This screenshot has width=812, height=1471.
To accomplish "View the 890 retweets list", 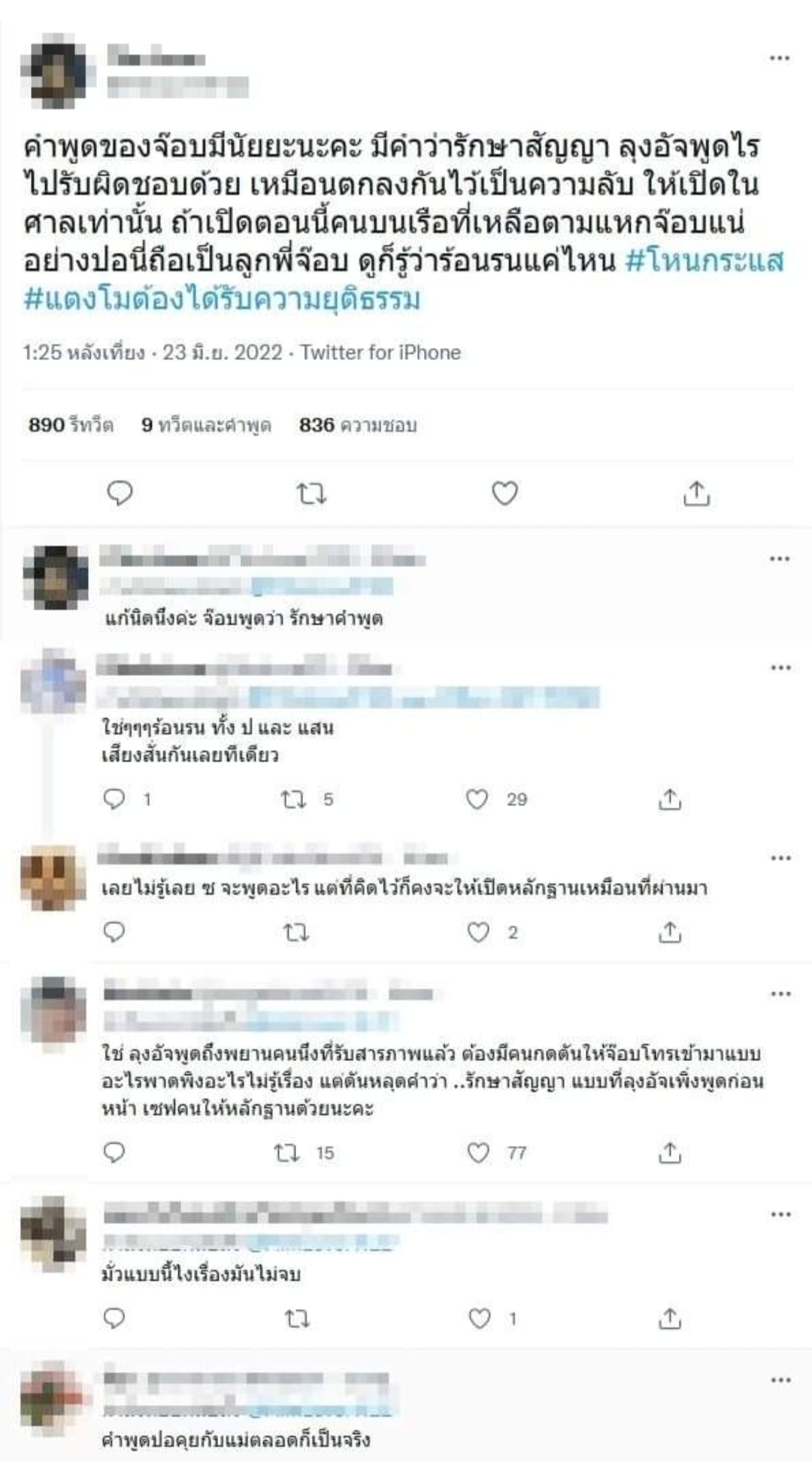I will (71, 425).
